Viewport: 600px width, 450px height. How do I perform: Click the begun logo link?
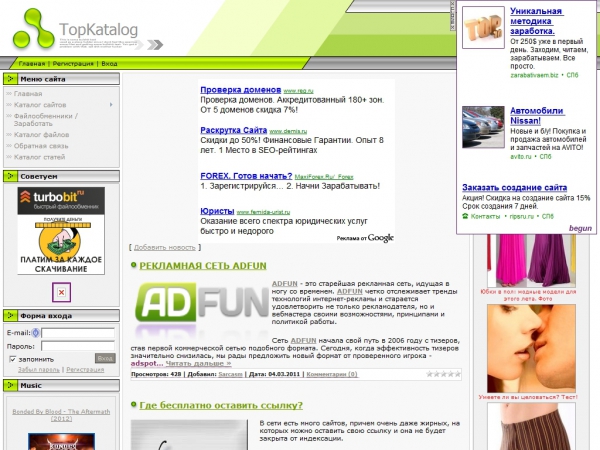pos(580,228)
